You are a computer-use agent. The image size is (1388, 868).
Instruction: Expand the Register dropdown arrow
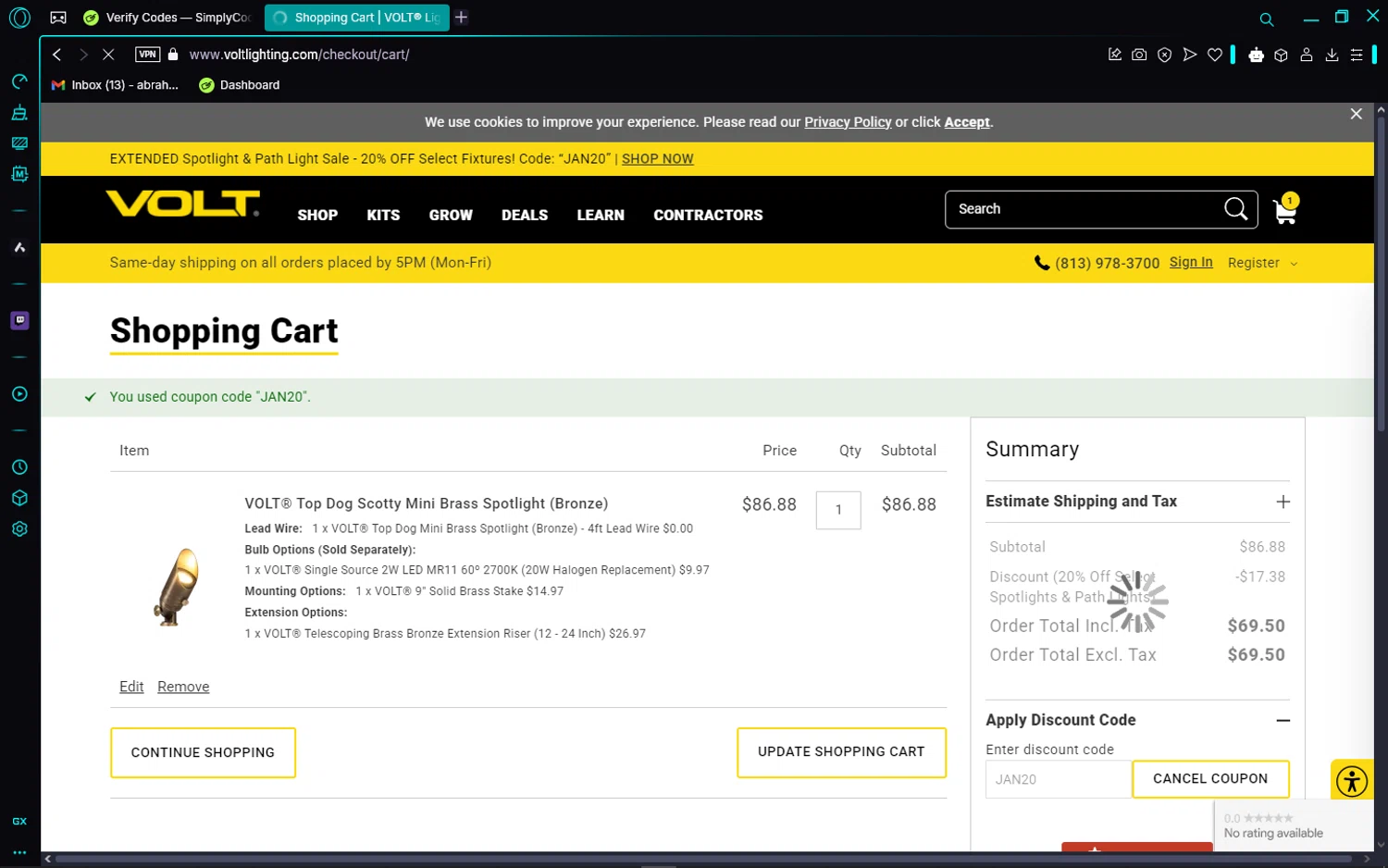click(1294, 264)
